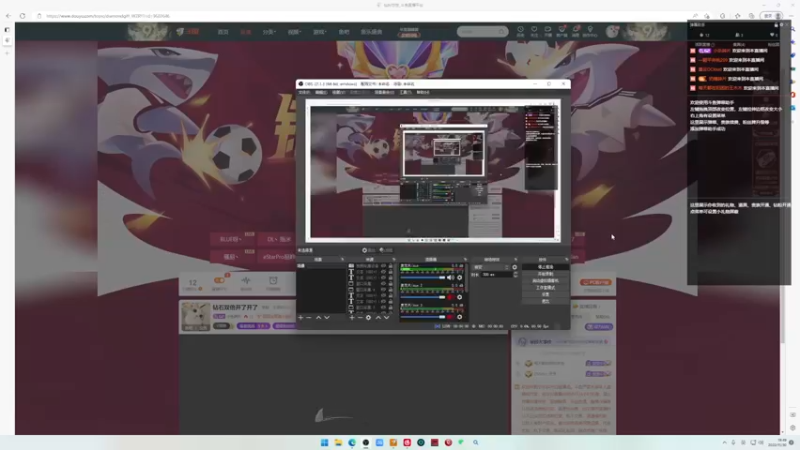Open OBS 场景集合 menu

[384, 92]
